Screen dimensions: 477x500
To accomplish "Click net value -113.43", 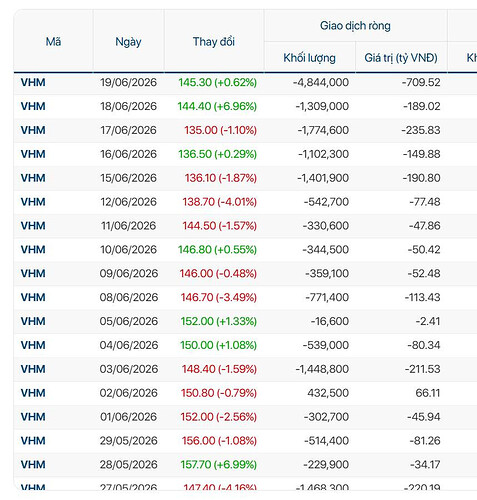I will [x=422, y=297].
